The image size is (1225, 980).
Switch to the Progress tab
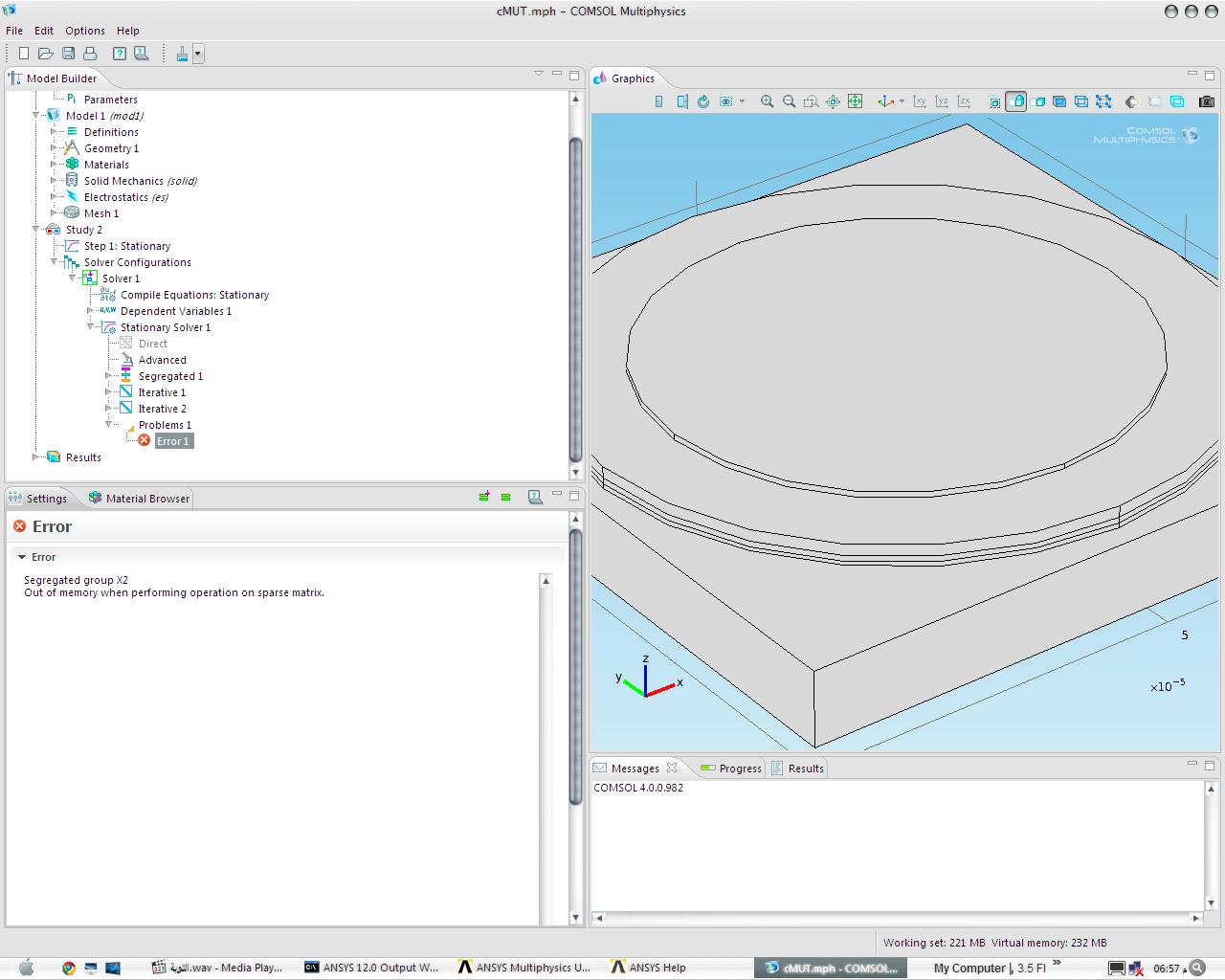731,768
